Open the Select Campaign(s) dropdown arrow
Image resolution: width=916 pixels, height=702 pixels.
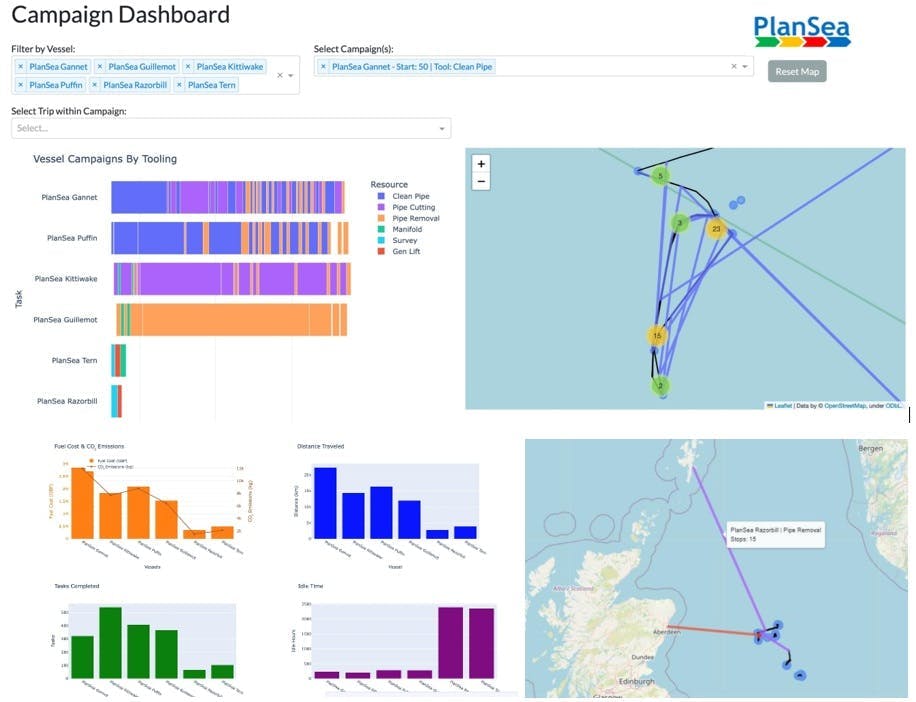tap(745, 67)
